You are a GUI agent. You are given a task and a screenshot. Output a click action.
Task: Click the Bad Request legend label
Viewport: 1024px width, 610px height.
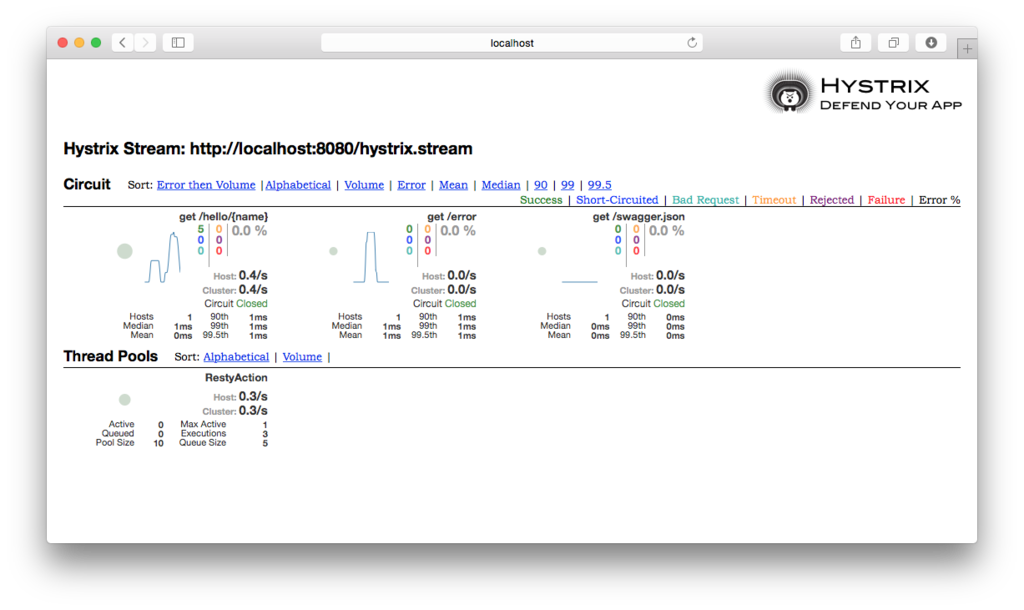[705, 200]
